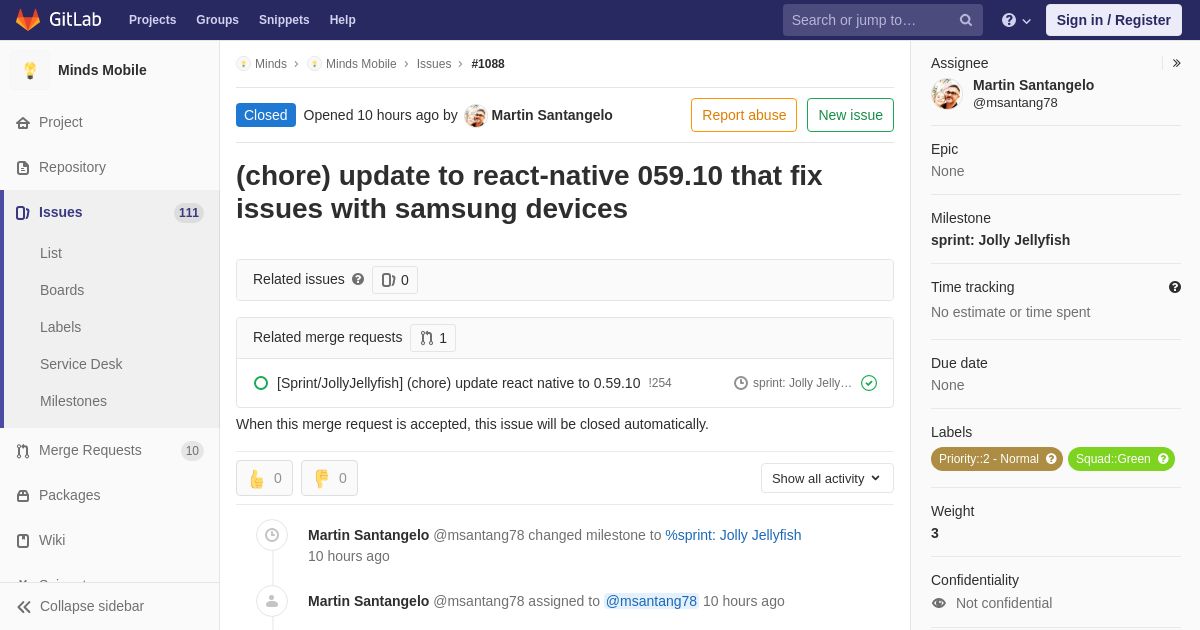
Task: Click Minds Mobile breadcrumb link
Action: click(361, 64)
